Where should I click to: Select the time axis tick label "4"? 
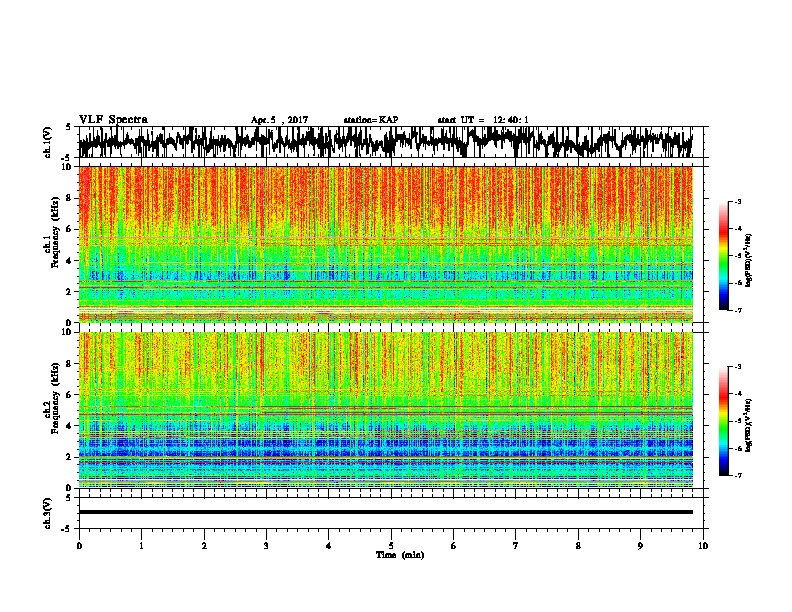click(328, 546)
